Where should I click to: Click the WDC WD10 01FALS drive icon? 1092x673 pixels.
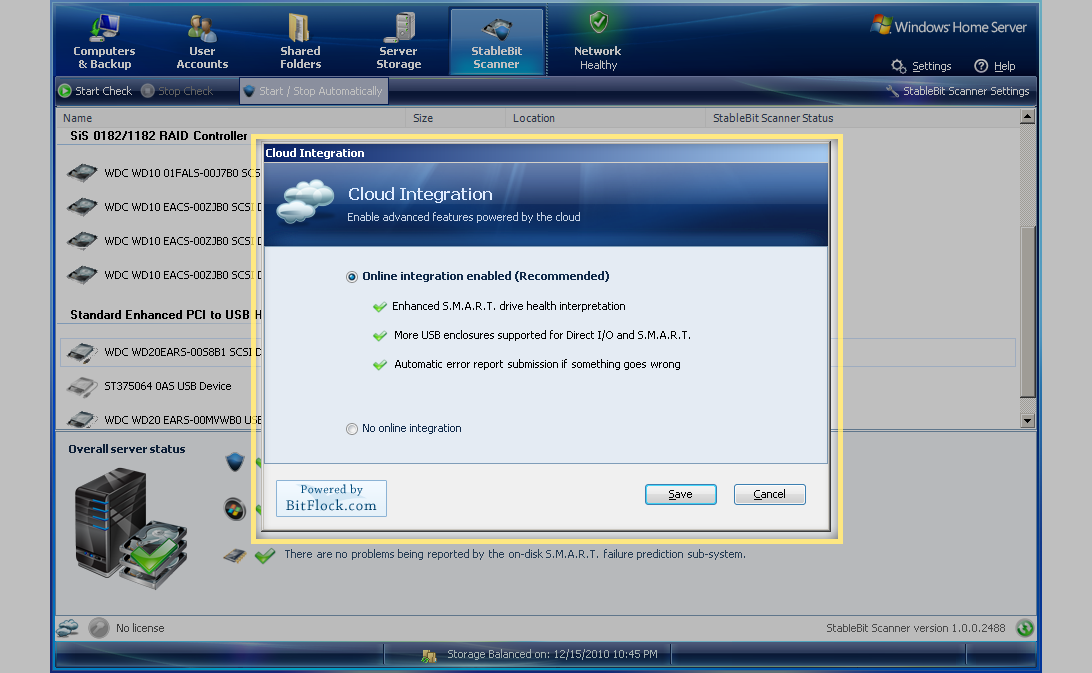pos(82,173)
